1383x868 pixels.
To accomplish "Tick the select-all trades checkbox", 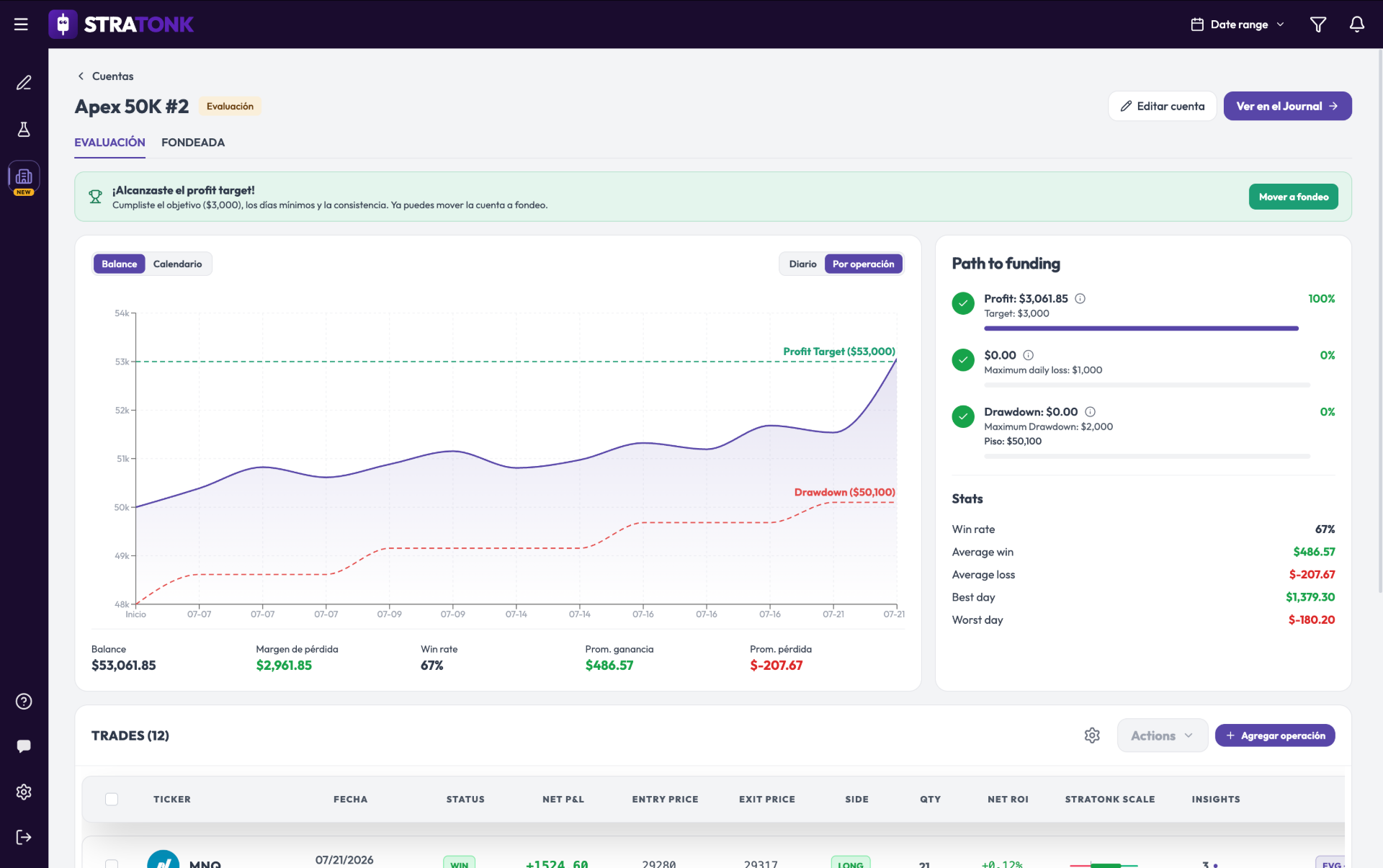I will (x=112, y=799).
